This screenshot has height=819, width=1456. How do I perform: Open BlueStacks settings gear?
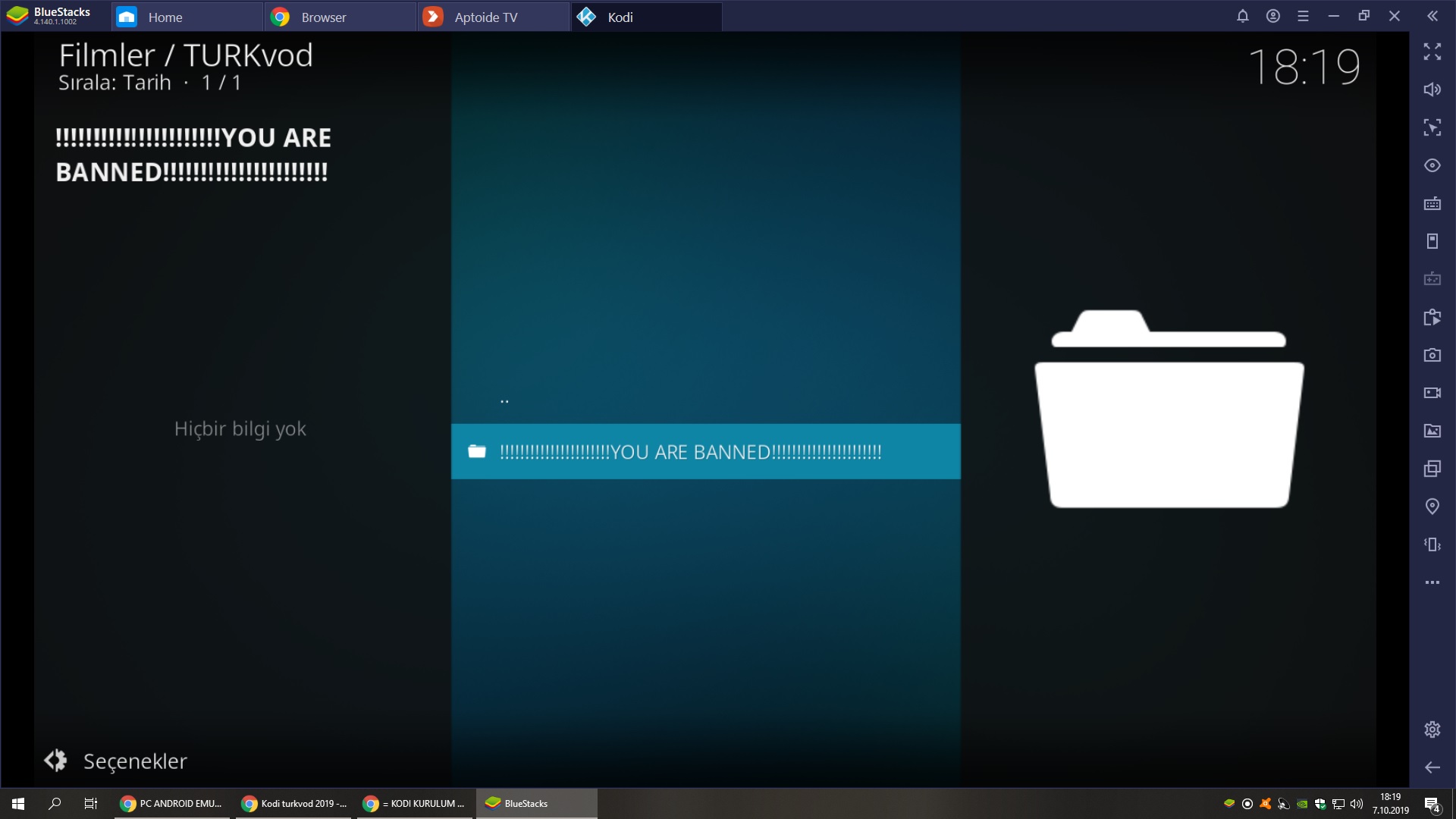point(1432,730)
